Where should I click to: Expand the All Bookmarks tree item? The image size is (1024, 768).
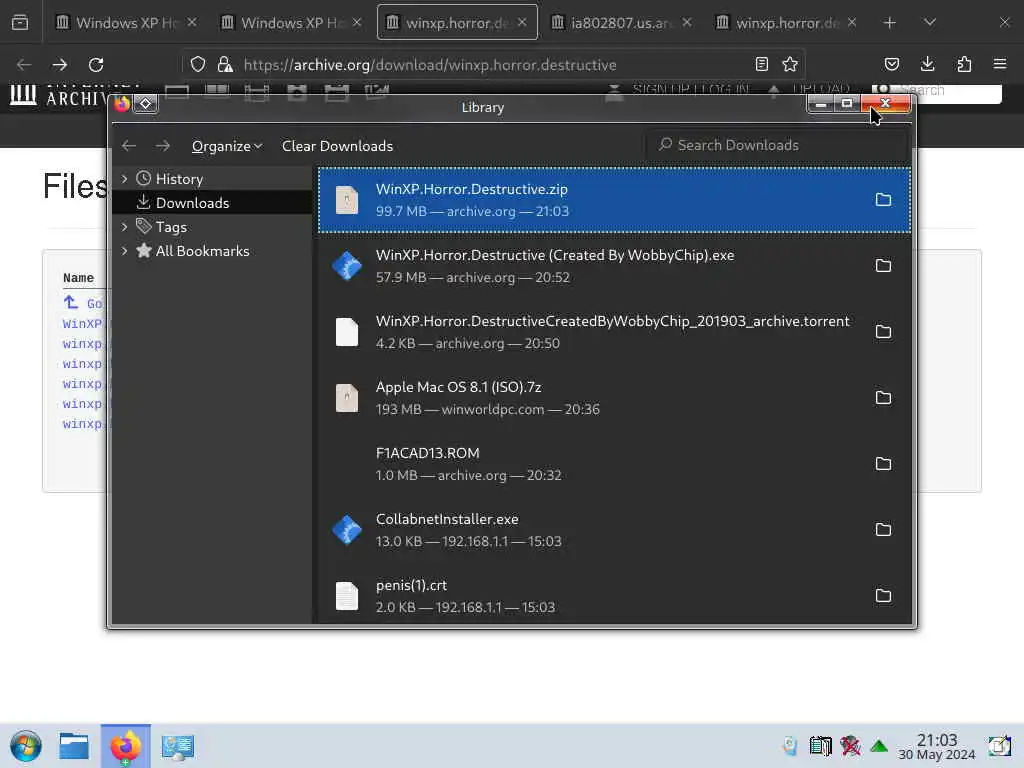[x=125, y=251]
